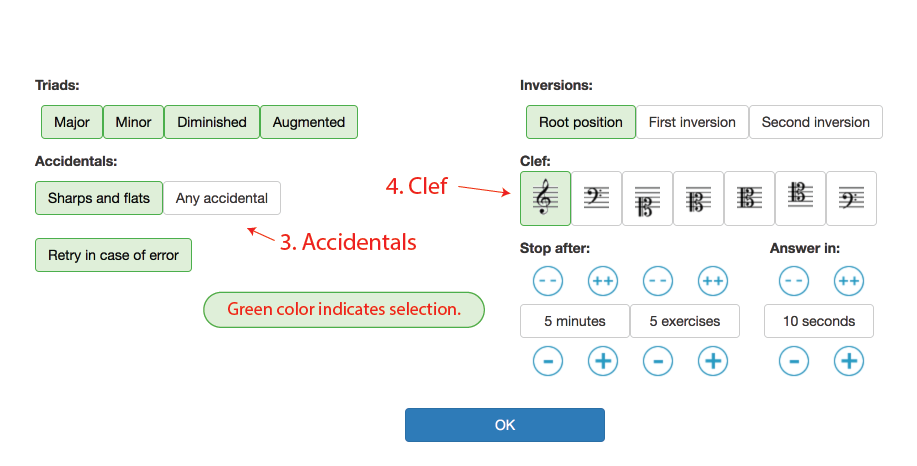Select the alto C clef
Image resolution: width=917 pixels, height=466 pixels.
click(749, 198)
